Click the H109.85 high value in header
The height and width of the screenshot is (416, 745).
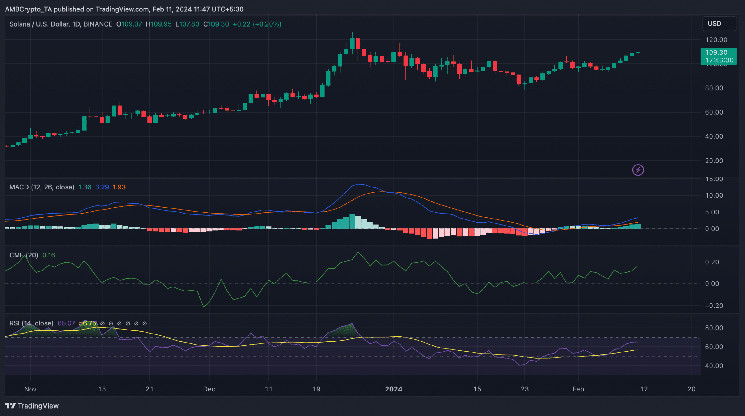point(158,24)
